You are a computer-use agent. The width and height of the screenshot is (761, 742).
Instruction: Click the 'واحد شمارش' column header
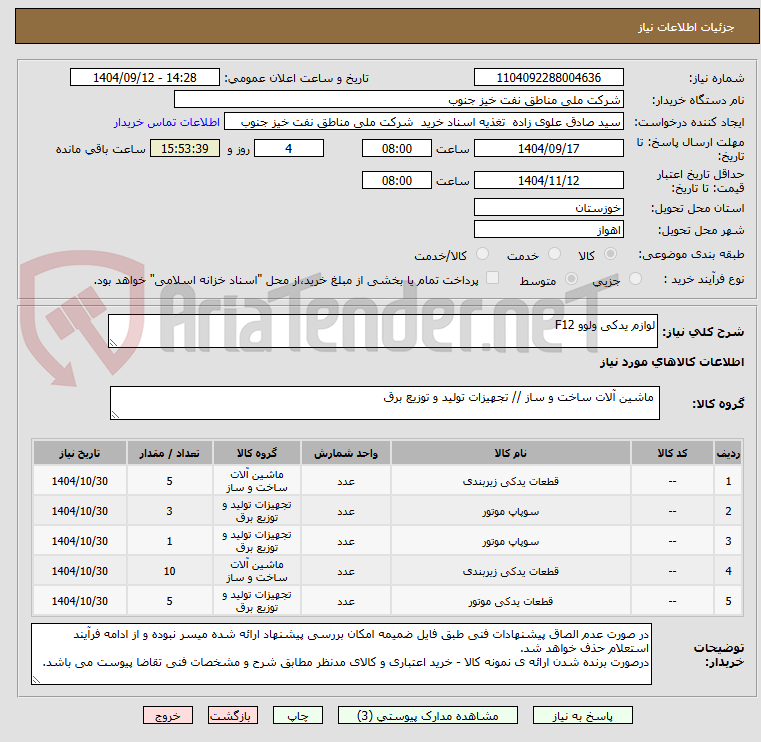coord(346,453)
